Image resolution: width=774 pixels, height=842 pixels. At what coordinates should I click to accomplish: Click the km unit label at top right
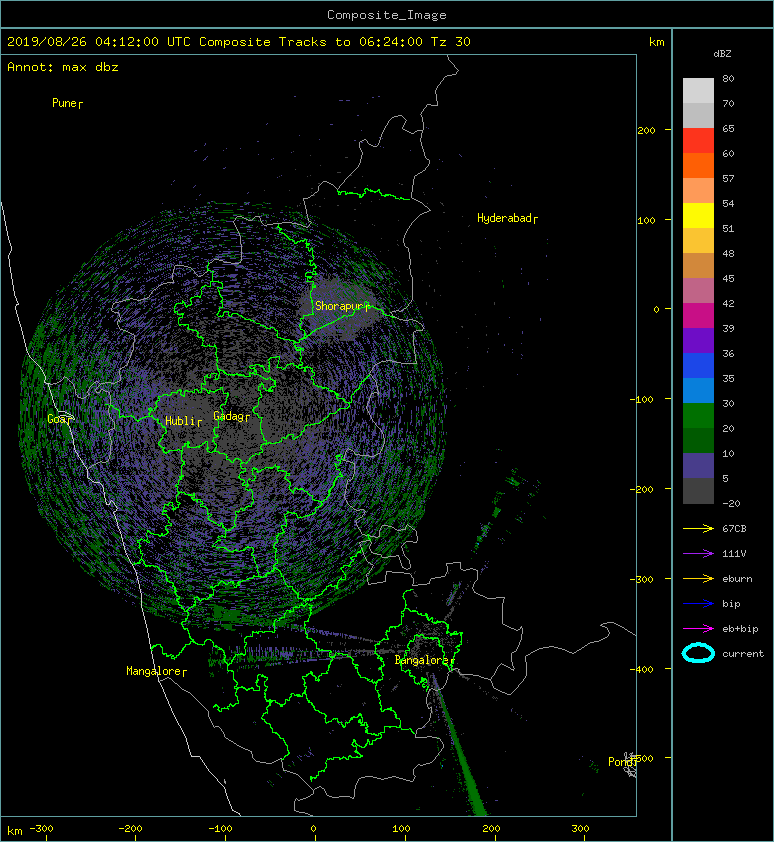656,42
